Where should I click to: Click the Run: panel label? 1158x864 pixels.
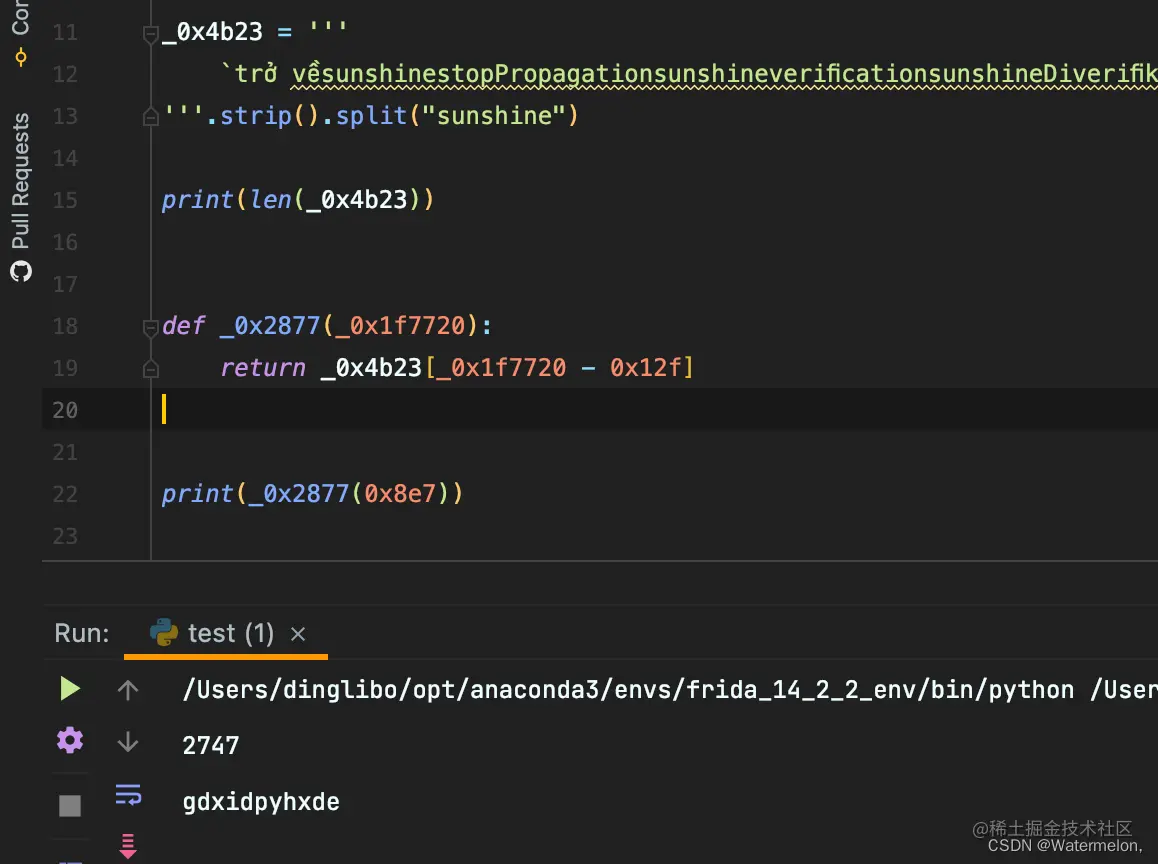82,634
